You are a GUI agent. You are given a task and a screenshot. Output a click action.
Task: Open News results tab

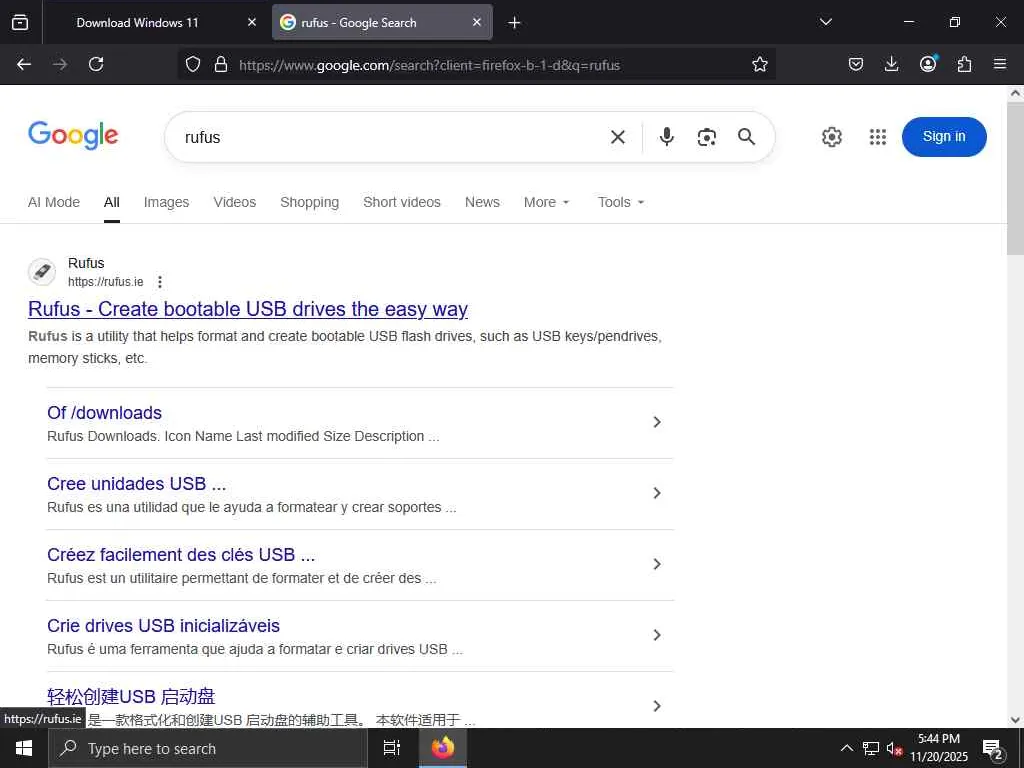(482, 202)
